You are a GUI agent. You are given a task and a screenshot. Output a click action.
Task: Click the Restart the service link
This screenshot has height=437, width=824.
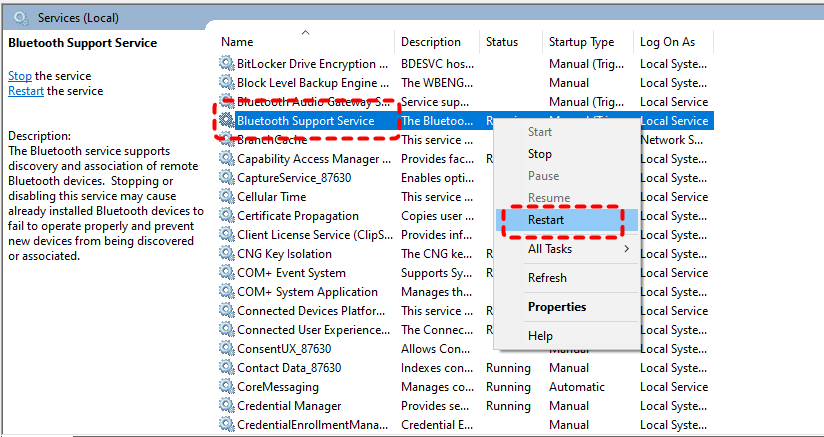pos(25,91)
